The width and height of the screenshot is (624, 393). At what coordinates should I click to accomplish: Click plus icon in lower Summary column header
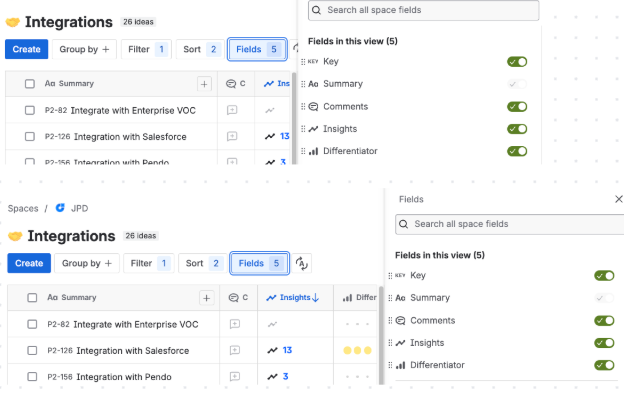click(207, 298)
